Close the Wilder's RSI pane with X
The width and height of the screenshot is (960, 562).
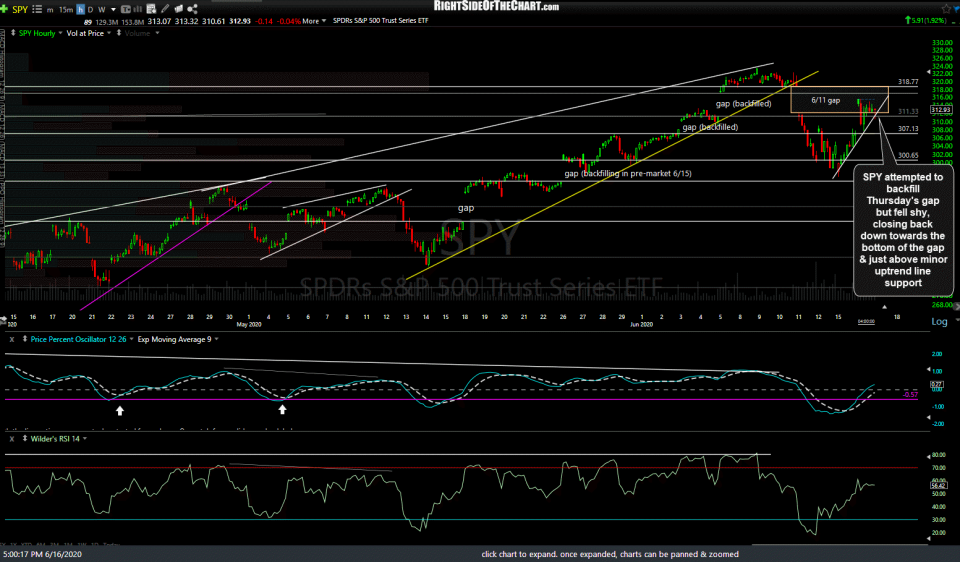12,439
